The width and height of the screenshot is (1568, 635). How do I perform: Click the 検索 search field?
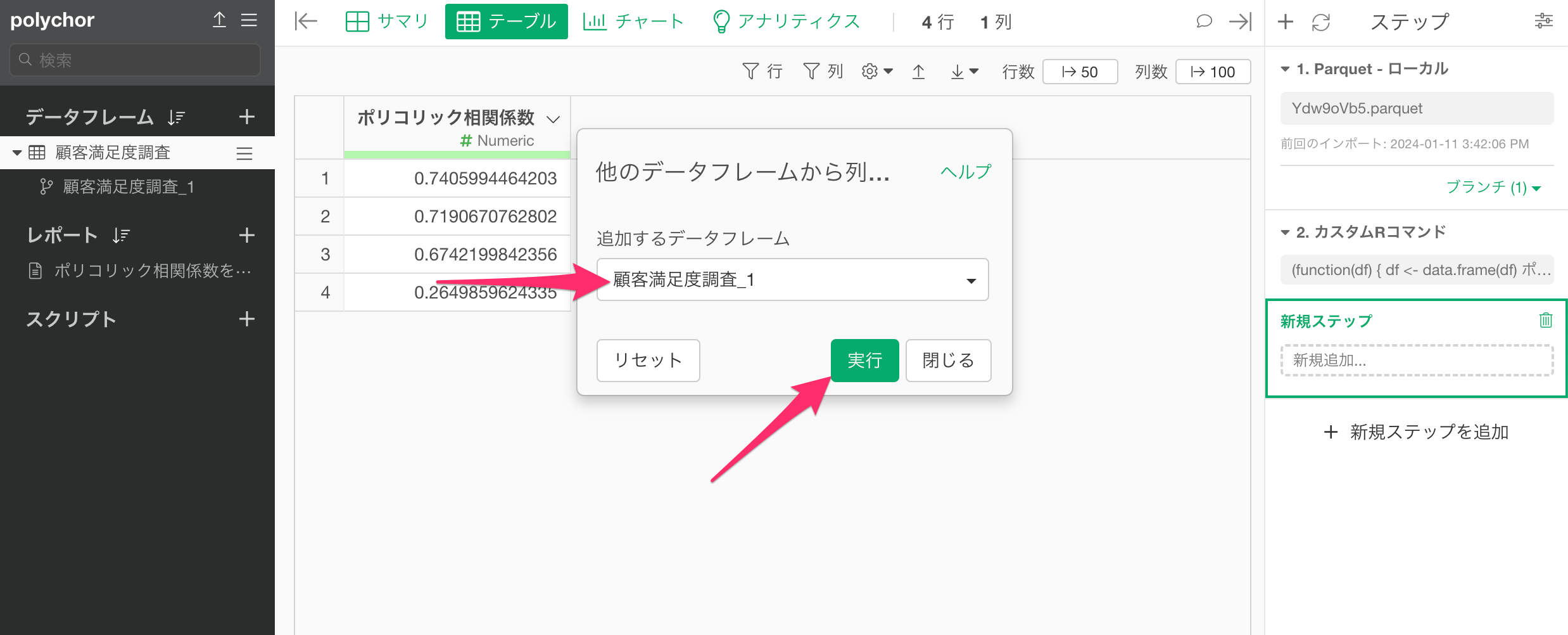coord(135,60)
